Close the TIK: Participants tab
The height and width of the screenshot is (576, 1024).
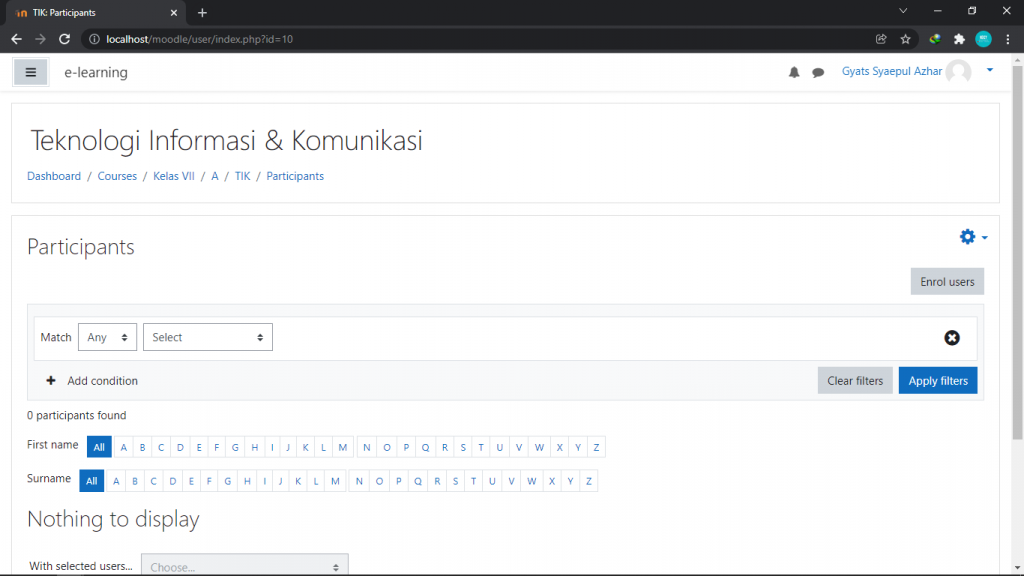tap(174, 12)
